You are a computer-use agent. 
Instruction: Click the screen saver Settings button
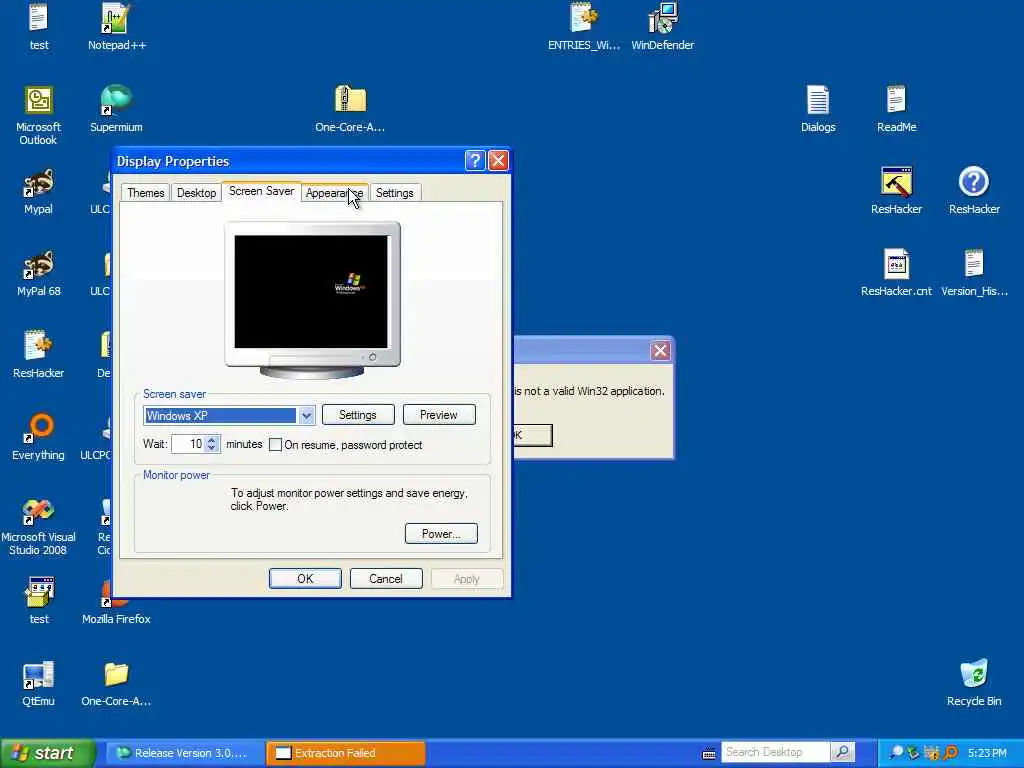pyautogui.click(x=358, y=415)
